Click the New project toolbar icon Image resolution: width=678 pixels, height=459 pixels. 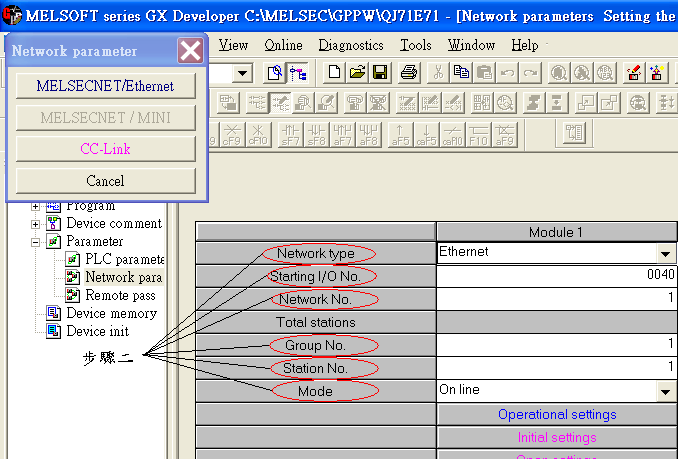coord(334,72)
